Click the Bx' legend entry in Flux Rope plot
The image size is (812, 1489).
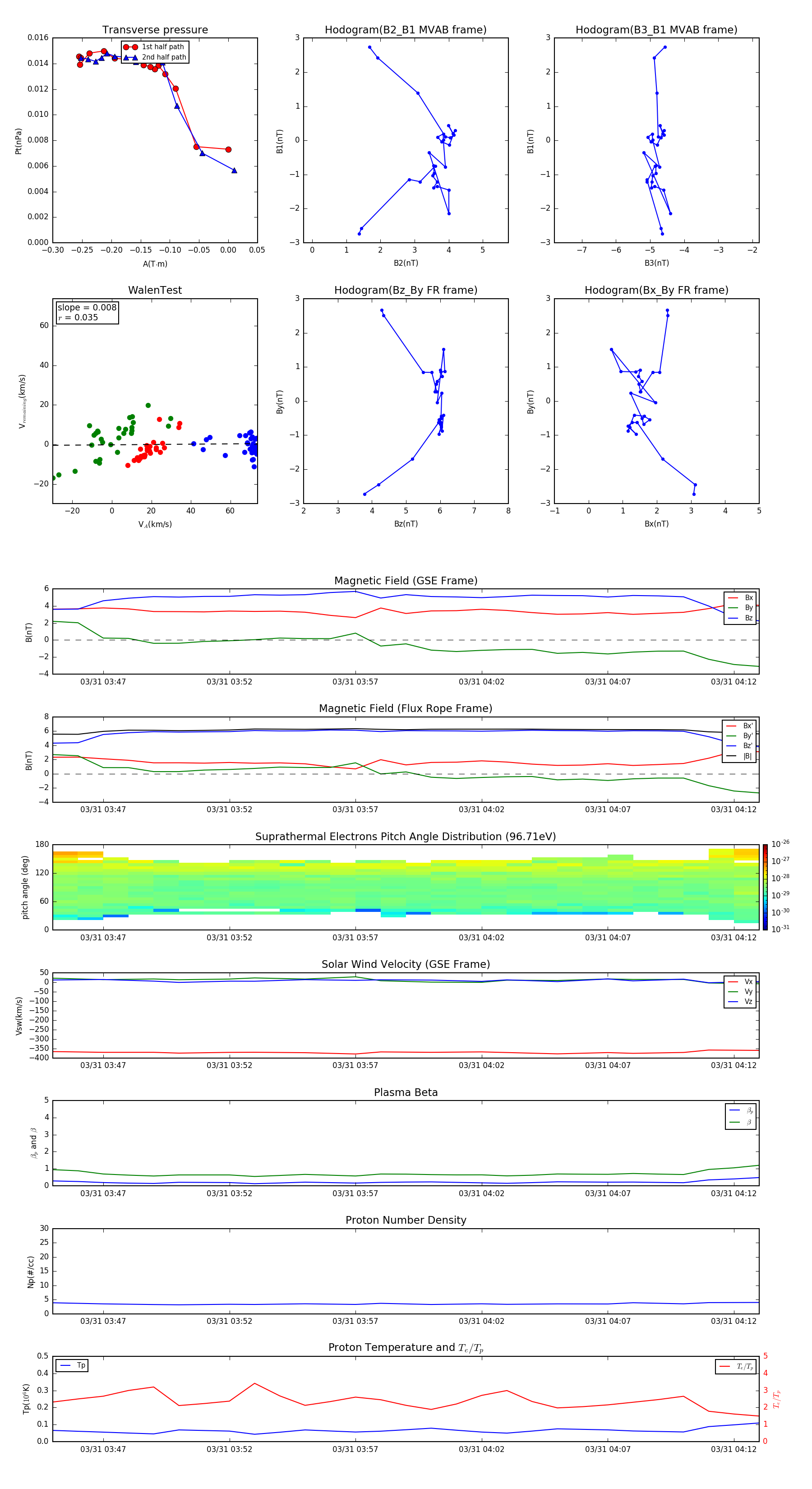739,726
